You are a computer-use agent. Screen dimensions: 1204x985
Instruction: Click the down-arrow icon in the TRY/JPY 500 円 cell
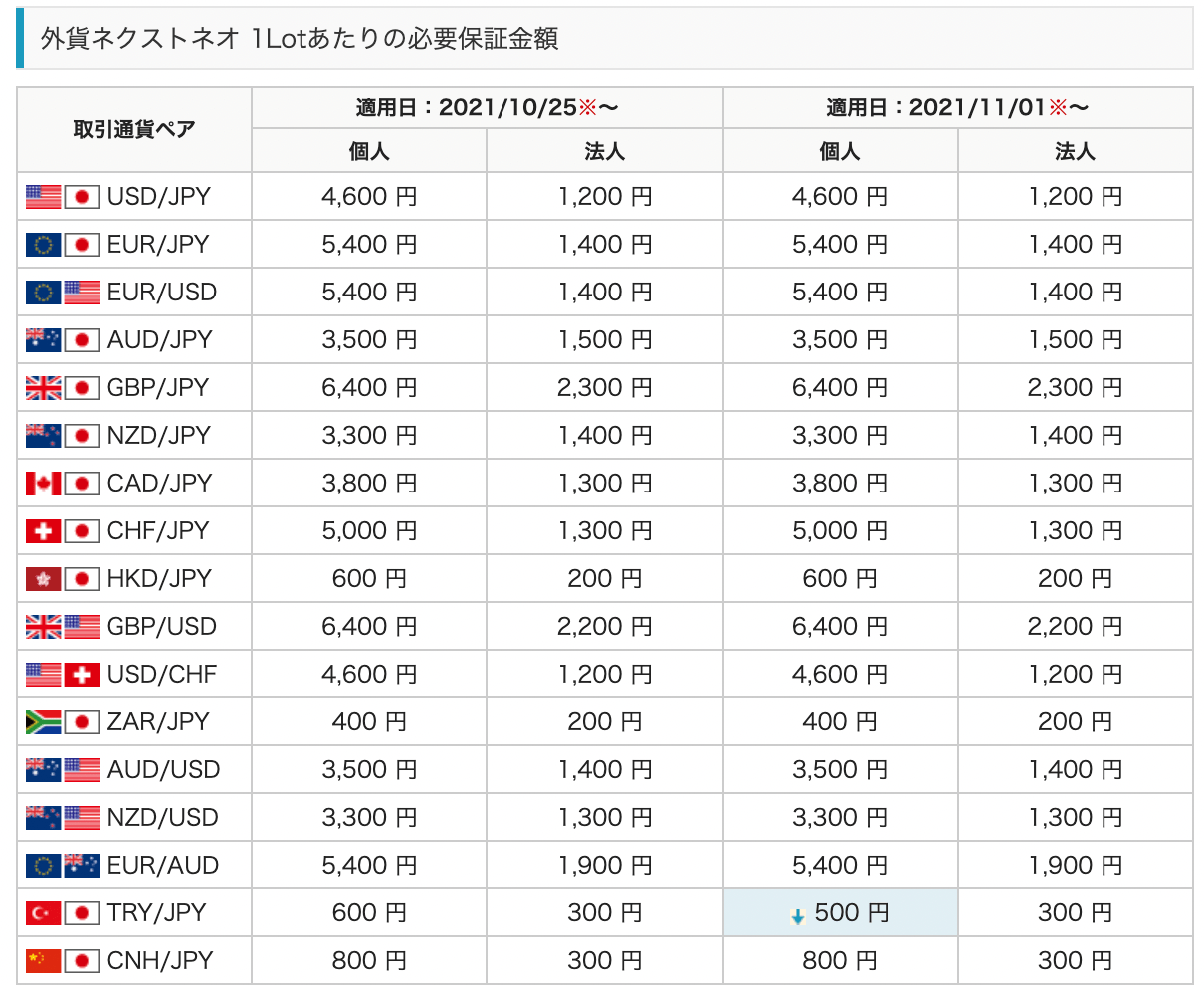(x=798, y=917)
